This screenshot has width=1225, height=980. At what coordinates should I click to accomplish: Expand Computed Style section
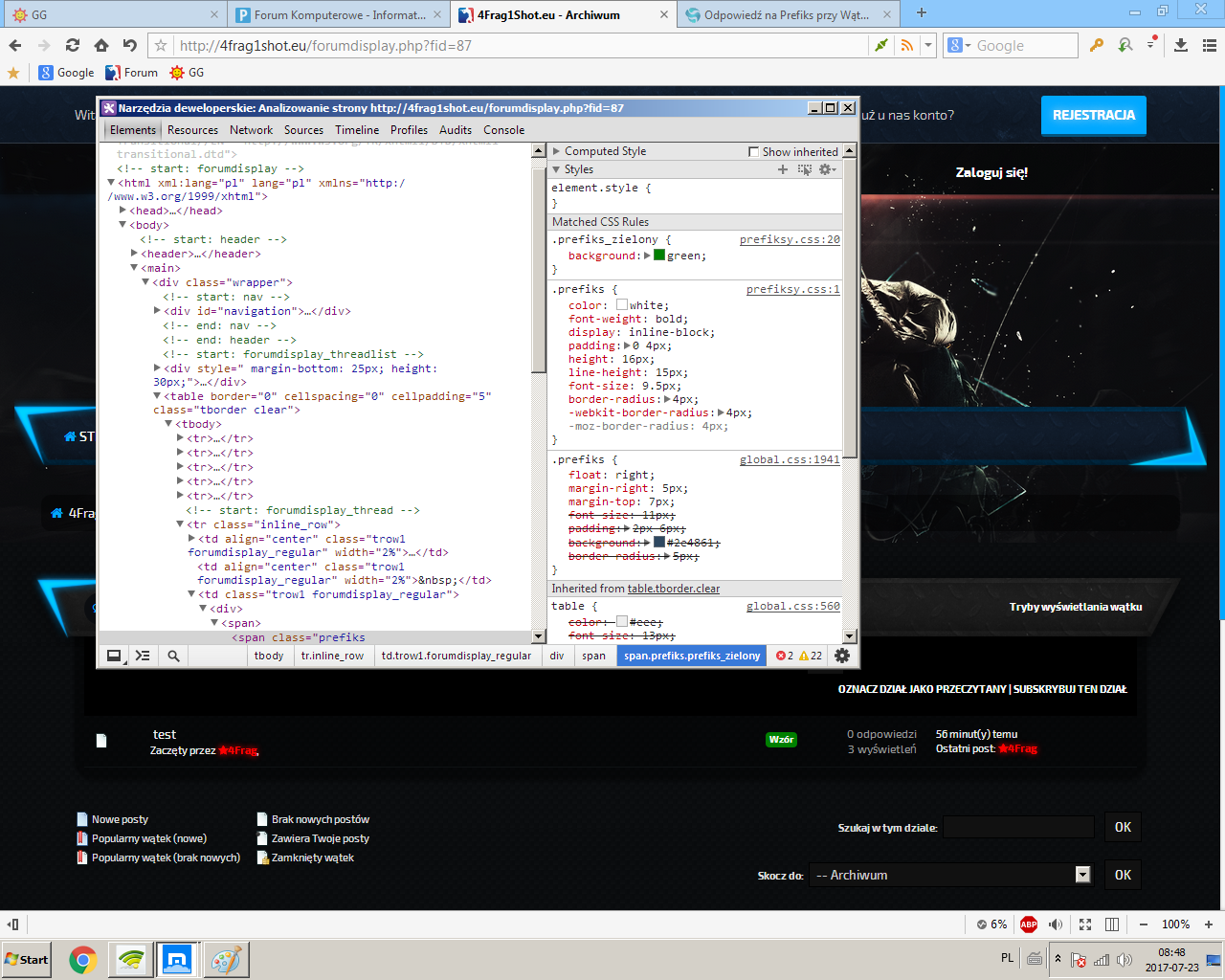(556, 151)
